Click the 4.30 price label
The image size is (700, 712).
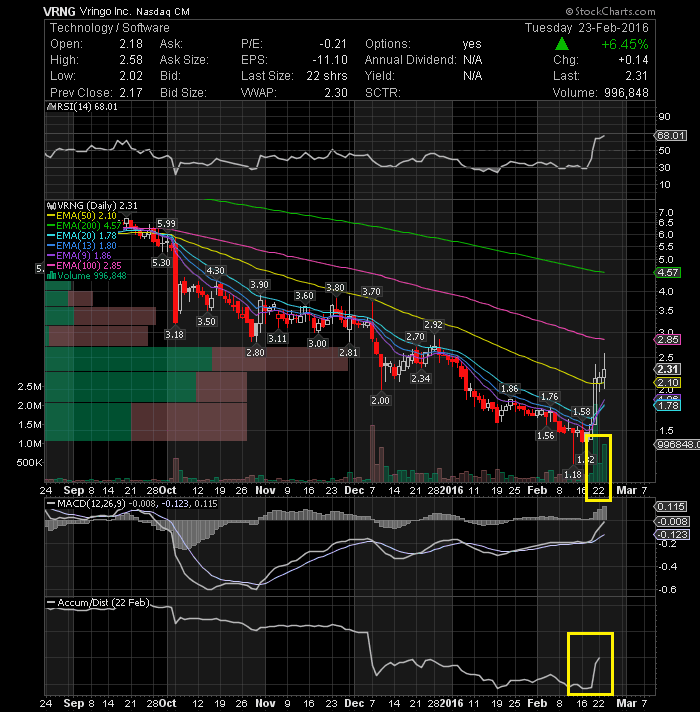pos(215,271)
